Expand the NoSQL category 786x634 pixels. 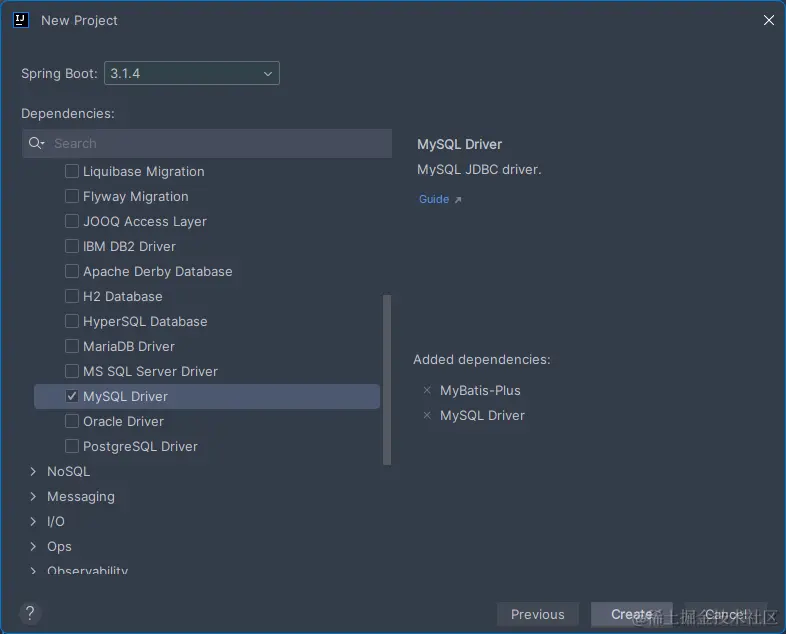[33, 472]
